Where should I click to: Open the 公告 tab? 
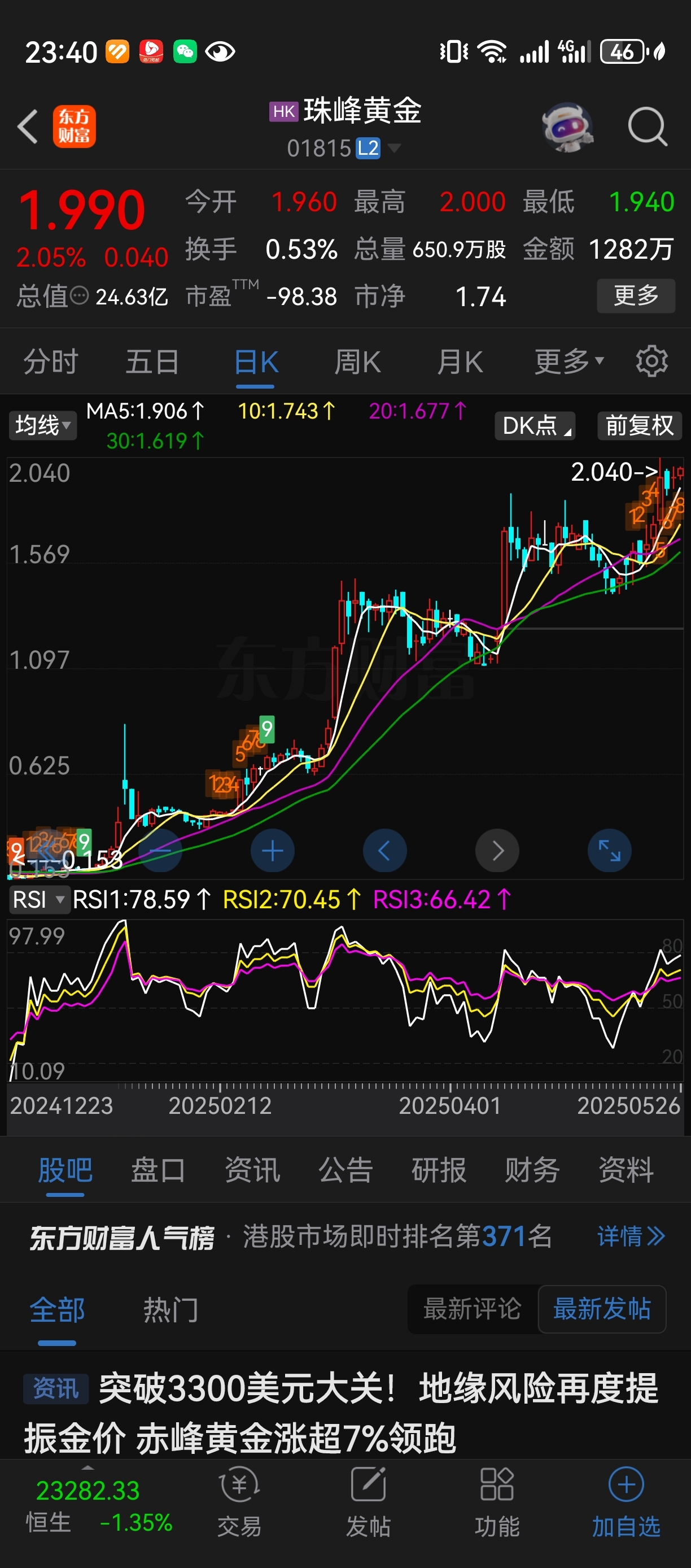click(x=345, y=1170)
